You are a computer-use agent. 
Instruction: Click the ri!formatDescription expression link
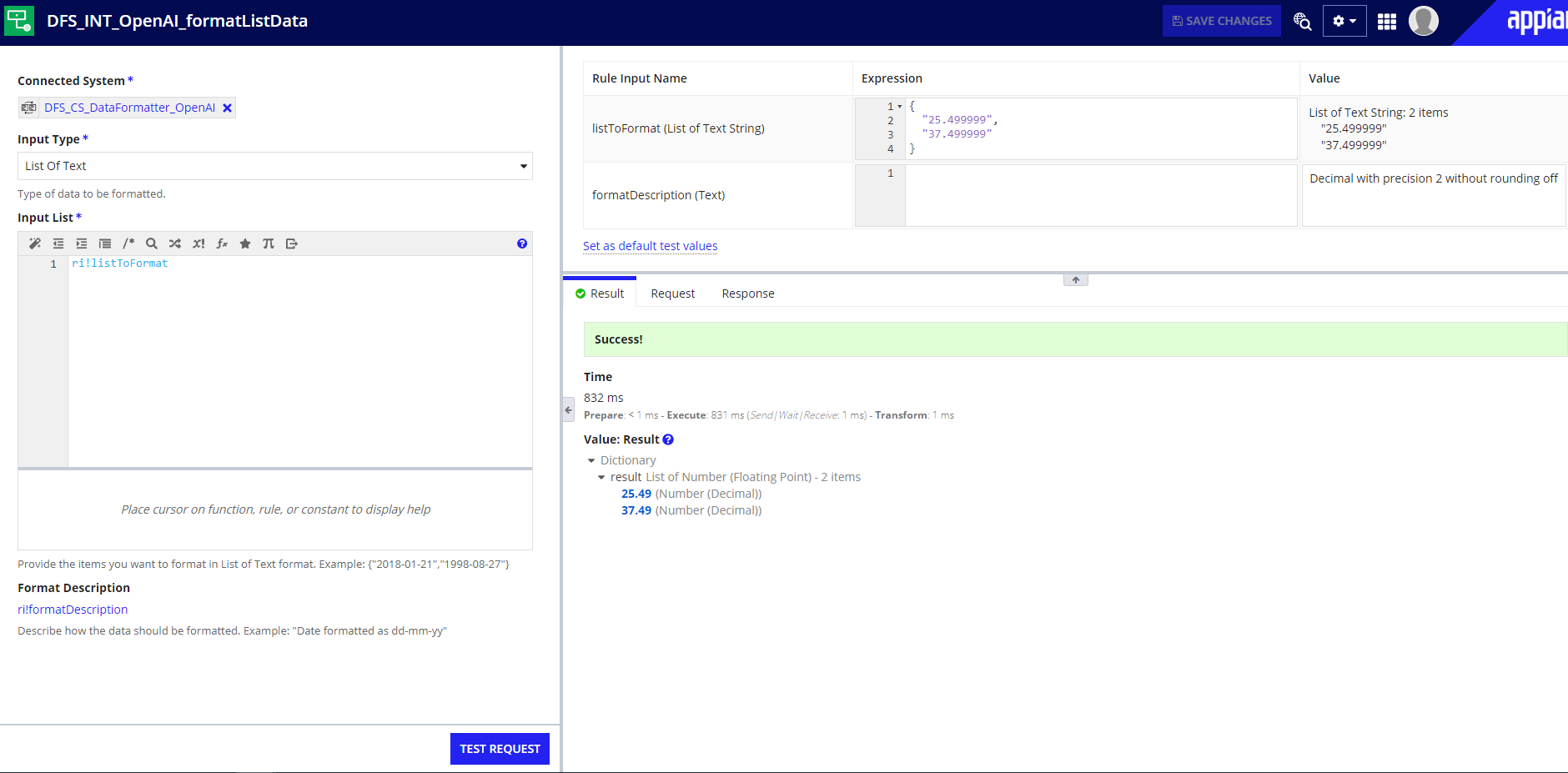coord(73,610)
